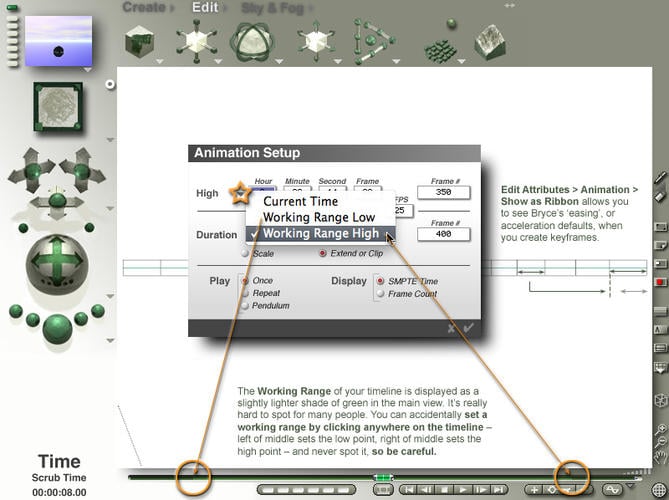Click the Randomize tool icon

click(x=440, y=43)
